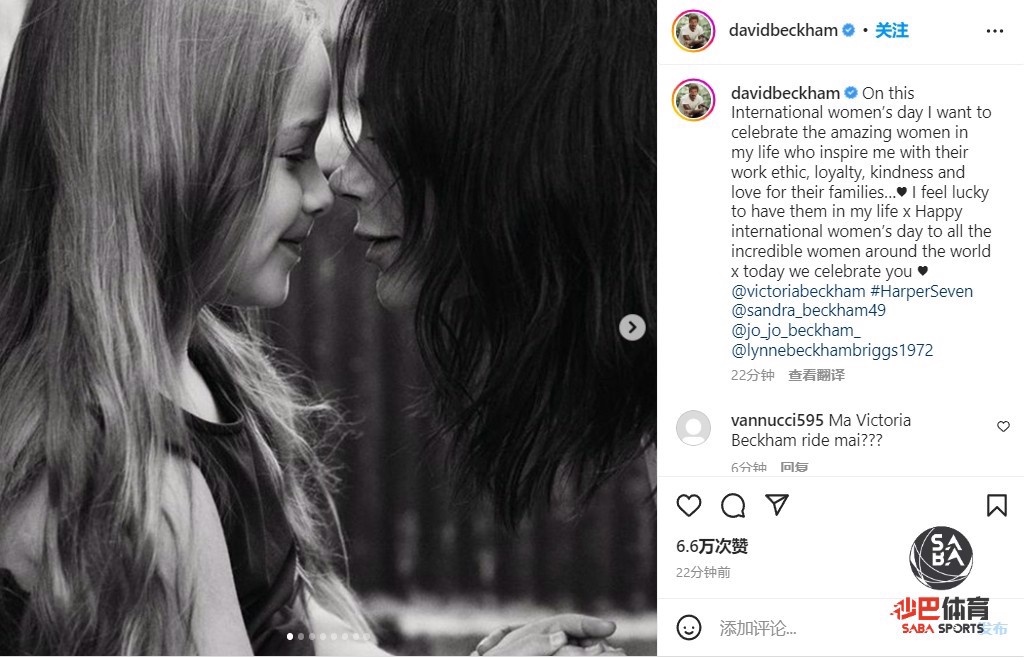Share the post via paper plane icon

click(776, 505)
